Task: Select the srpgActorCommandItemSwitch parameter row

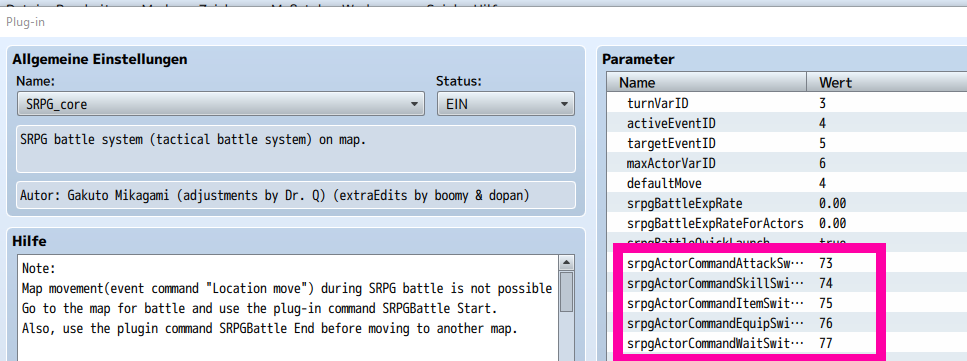Action: click(x=787, y=304)
